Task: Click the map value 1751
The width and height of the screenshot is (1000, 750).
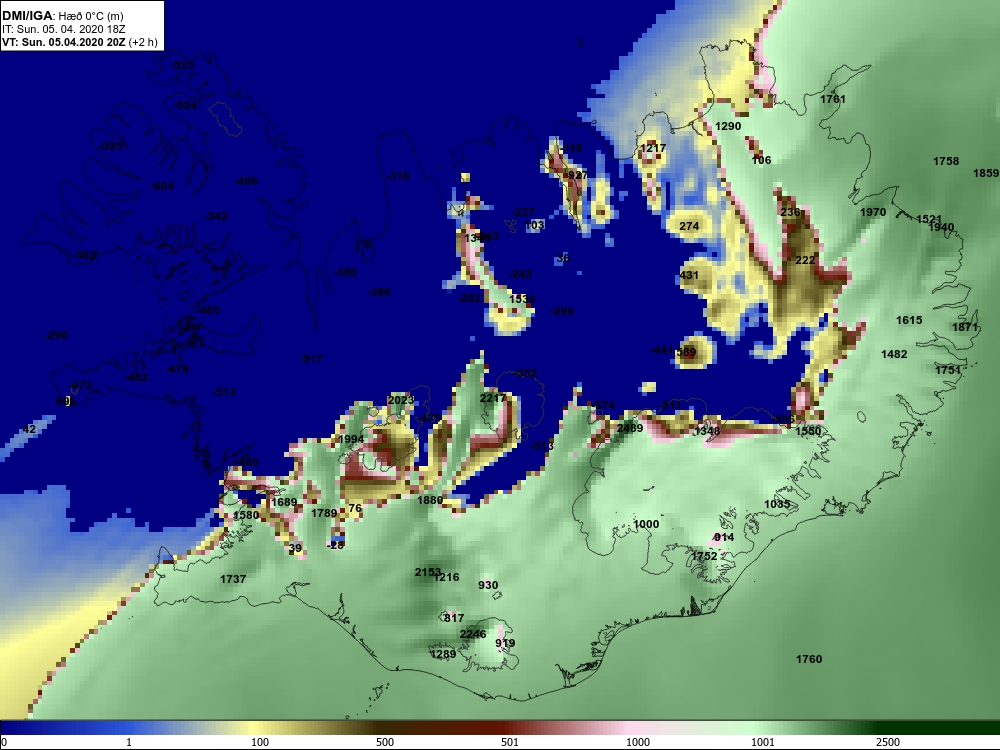Action: pos(948,371)
